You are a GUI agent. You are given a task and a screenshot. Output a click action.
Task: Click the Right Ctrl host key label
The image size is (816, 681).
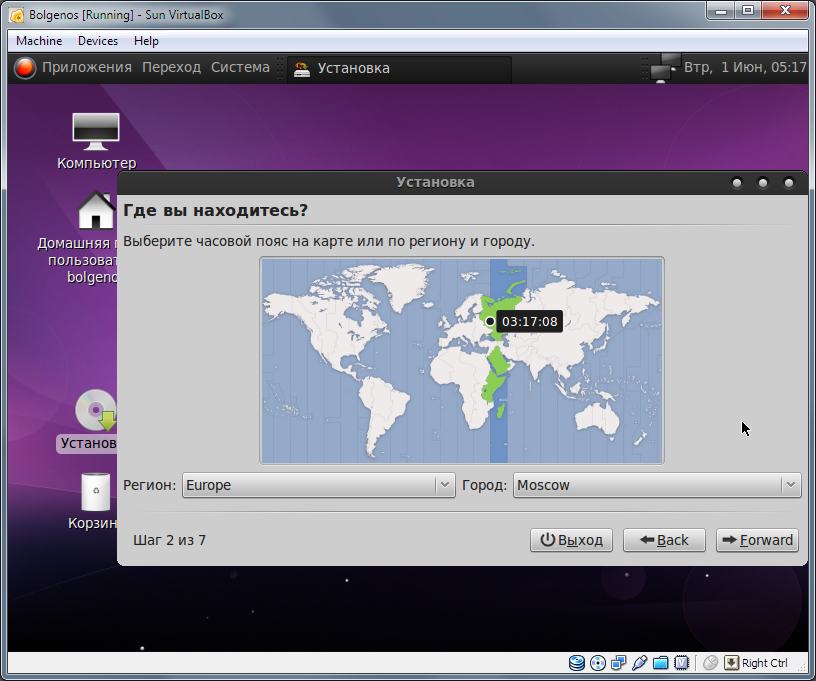(x=764, y=663)
